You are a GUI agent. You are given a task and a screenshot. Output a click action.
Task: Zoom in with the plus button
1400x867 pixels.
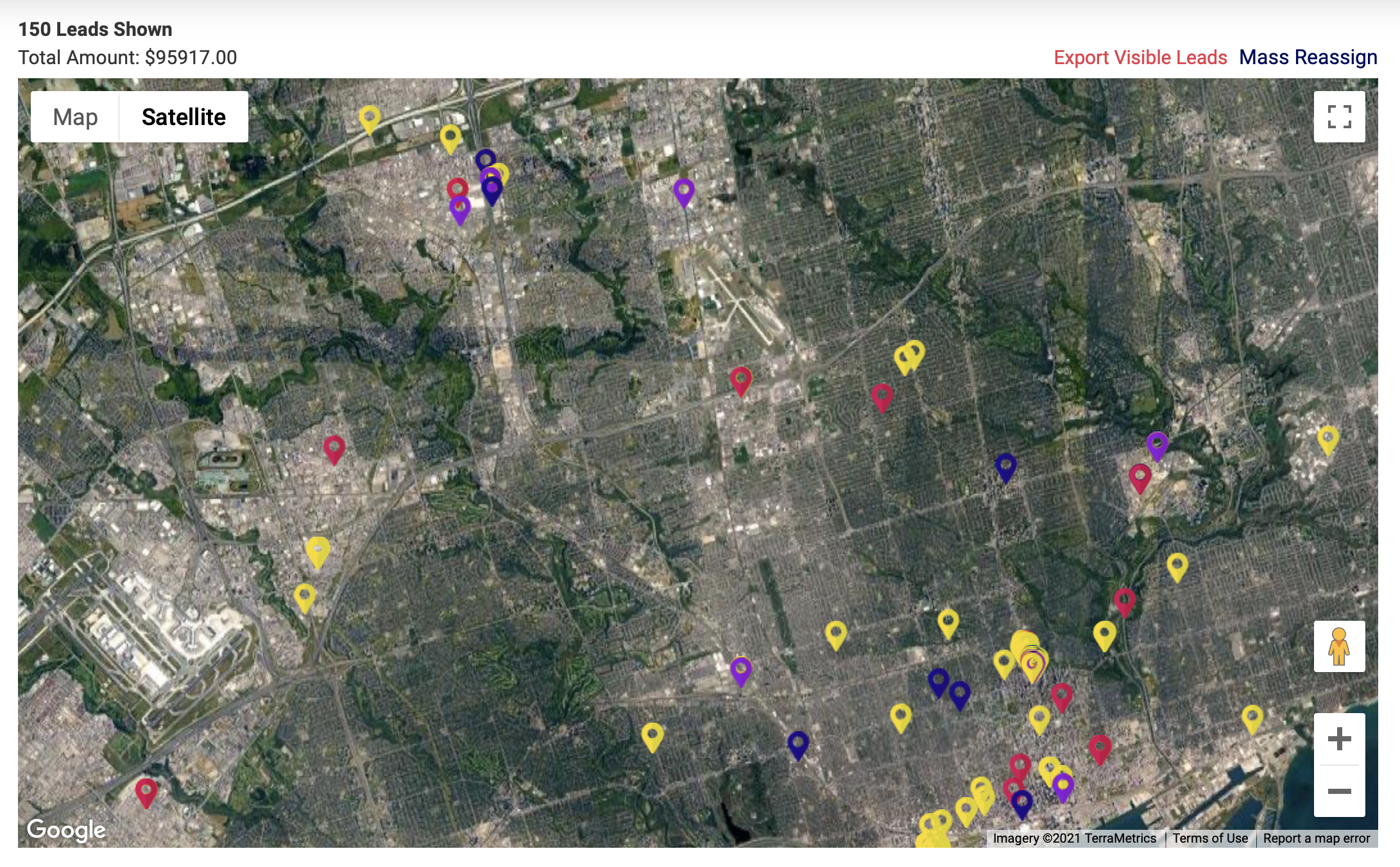1339,739
